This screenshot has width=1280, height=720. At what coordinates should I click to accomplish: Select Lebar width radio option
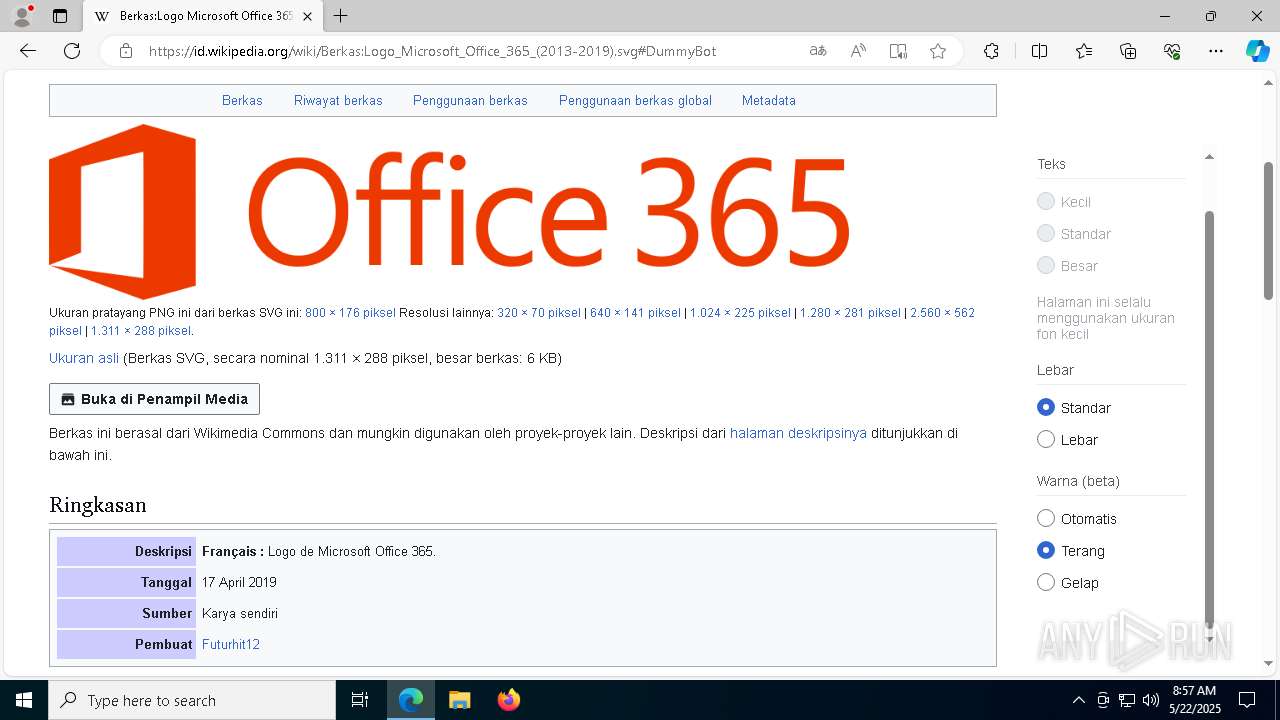(x=1046, y=440)
